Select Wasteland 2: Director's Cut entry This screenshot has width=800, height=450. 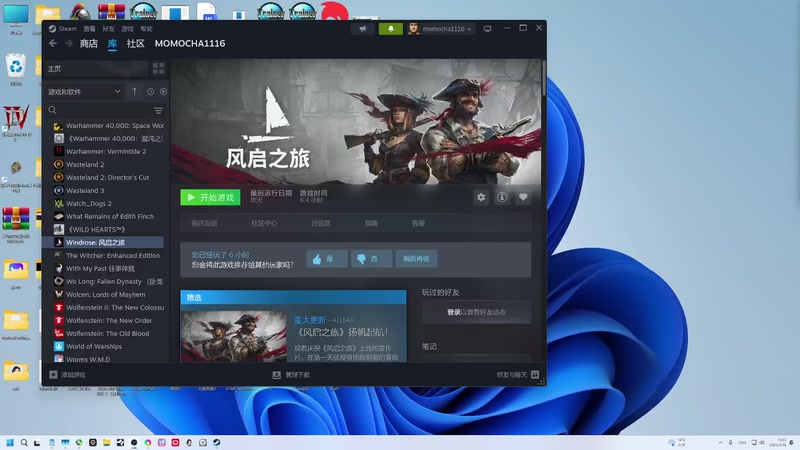point(109,178)
